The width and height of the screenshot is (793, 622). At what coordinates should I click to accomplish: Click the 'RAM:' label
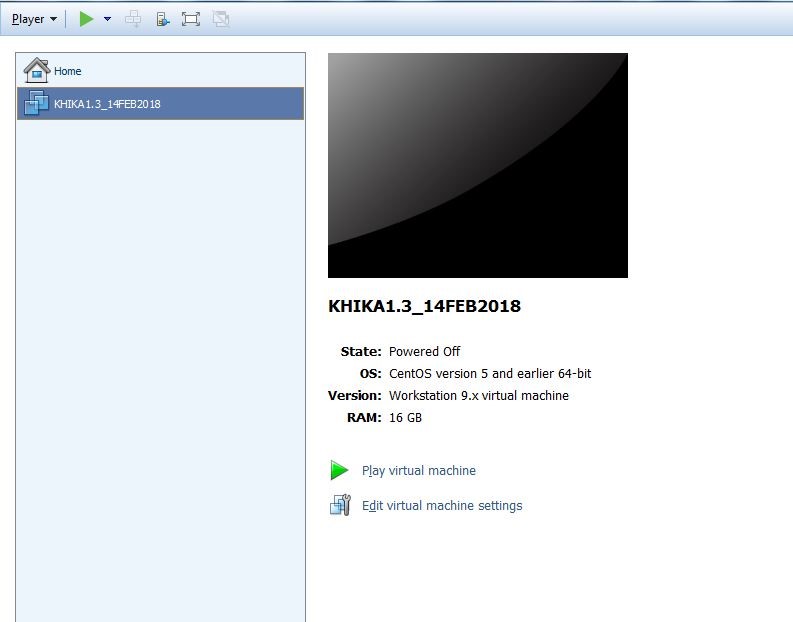pyautogui.click(x=364, y=418)
